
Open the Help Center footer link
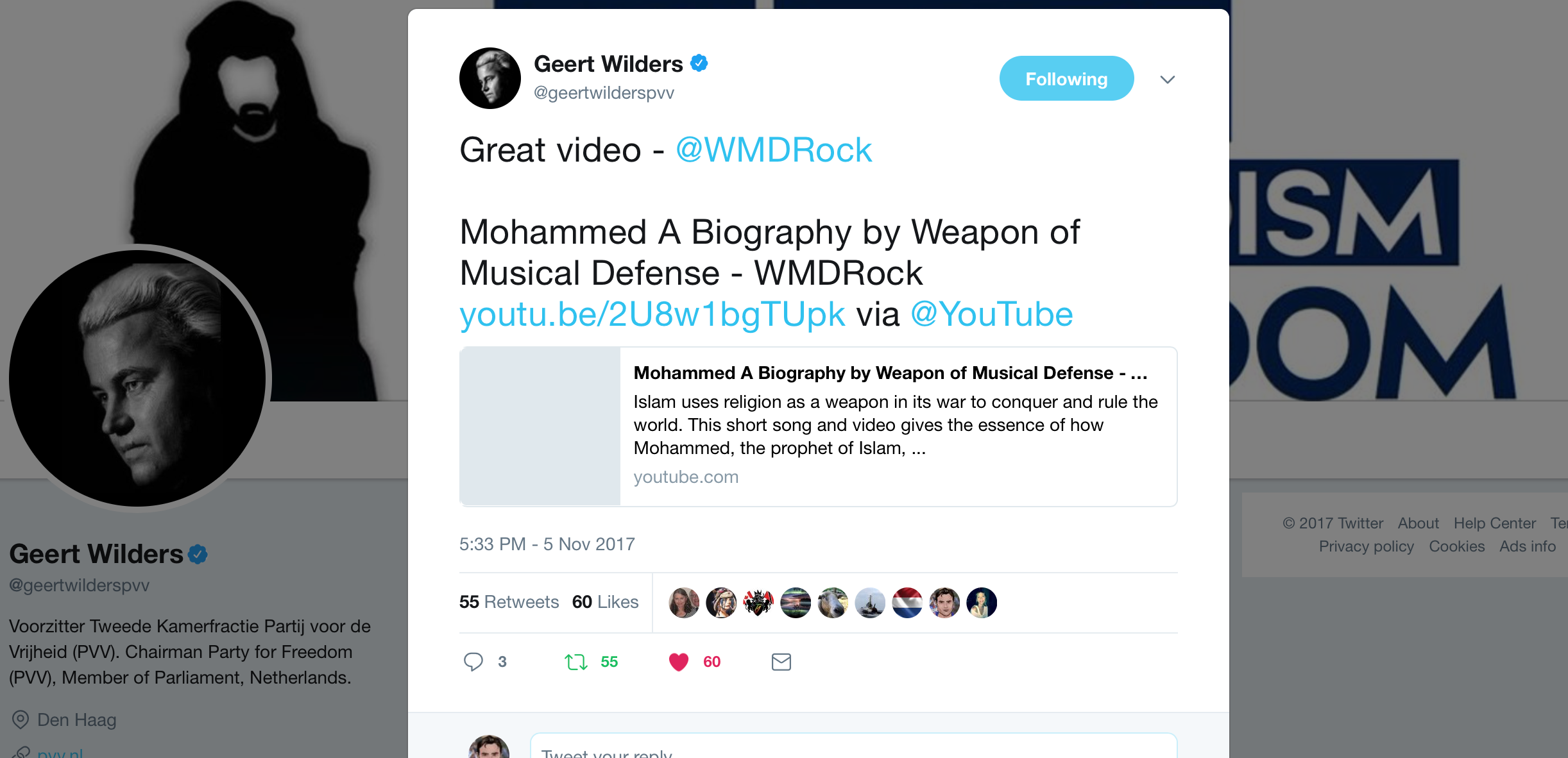click(x=1494, y=523)
